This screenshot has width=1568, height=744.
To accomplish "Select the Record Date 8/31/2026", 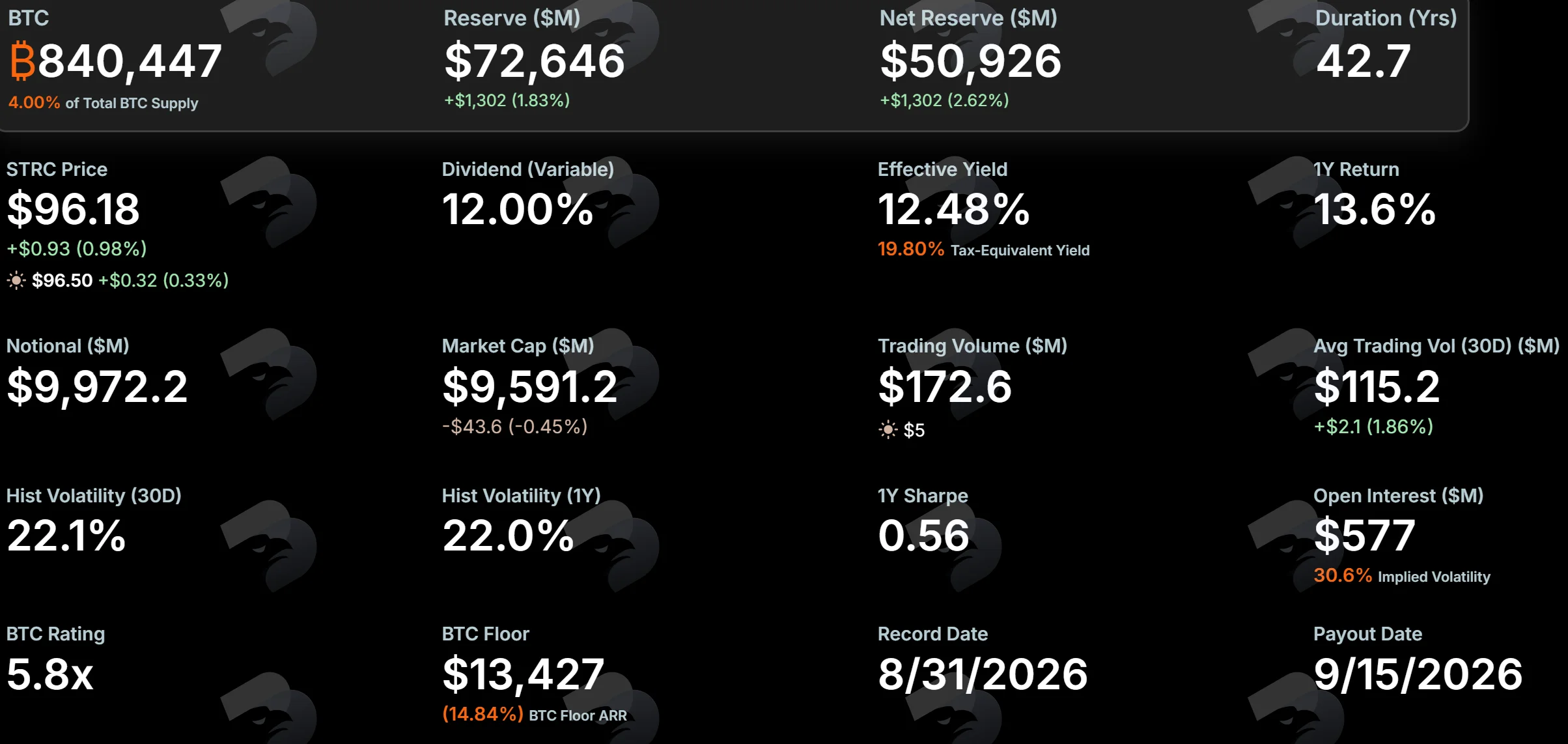I will 983,674.
